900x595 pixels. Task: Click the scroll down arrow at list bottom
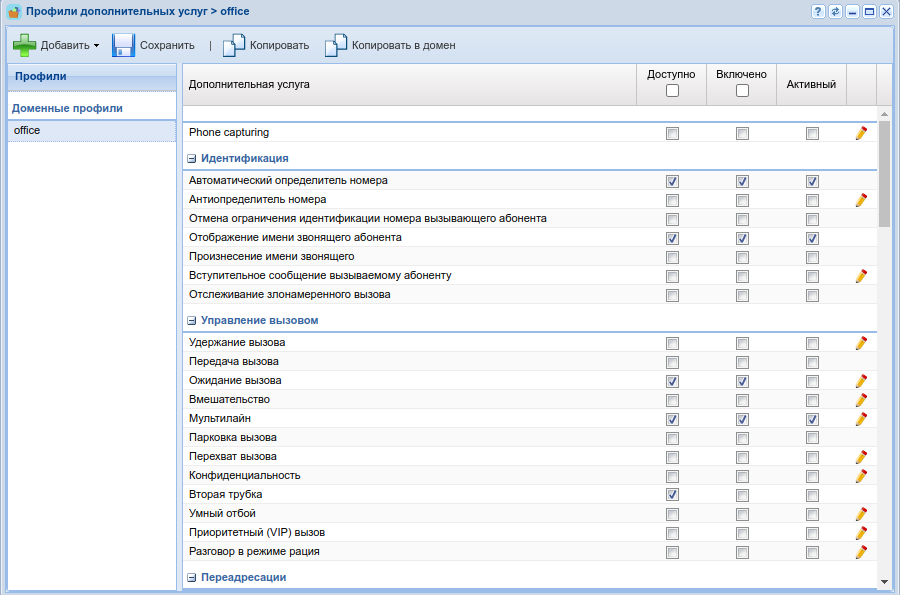point(884,581)
